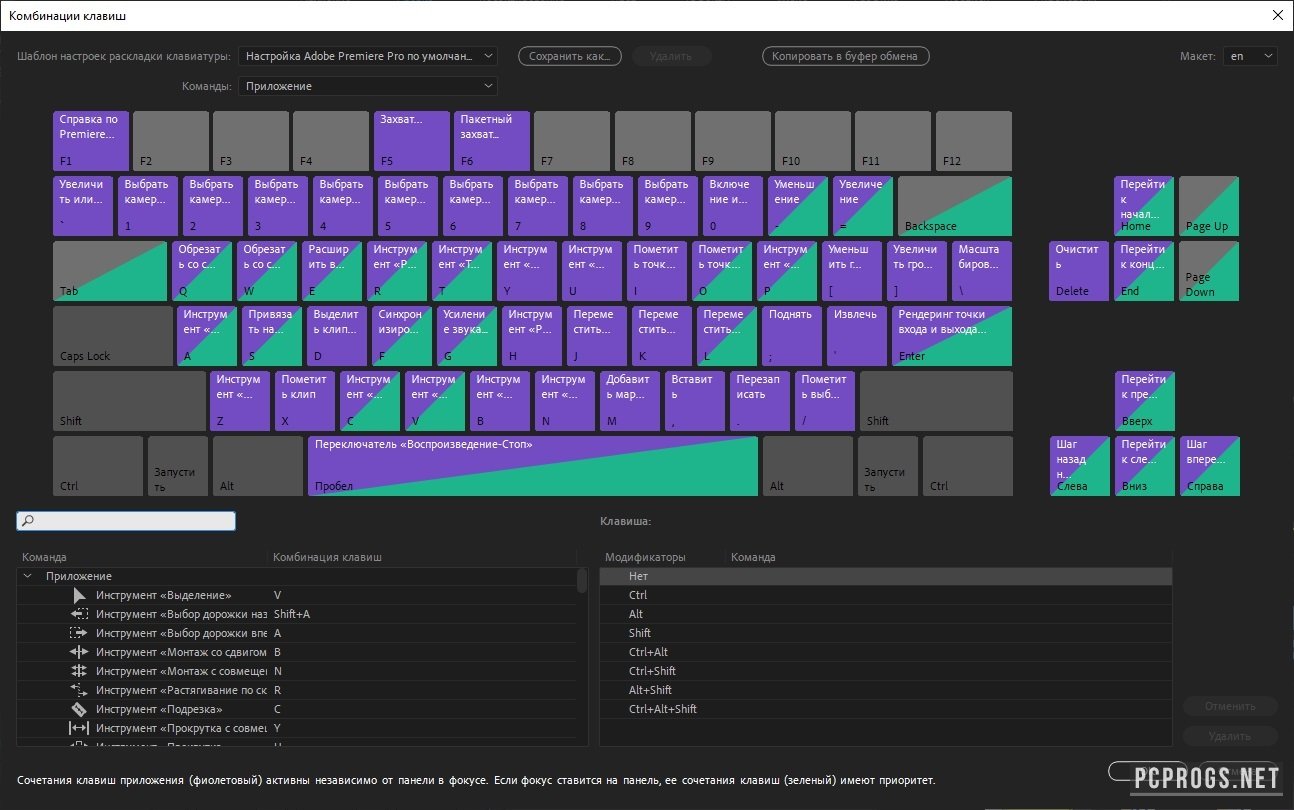Click the Slip tool icon
The height and width of the screenshot is (810, 1294).
click(x=80, y=728)
